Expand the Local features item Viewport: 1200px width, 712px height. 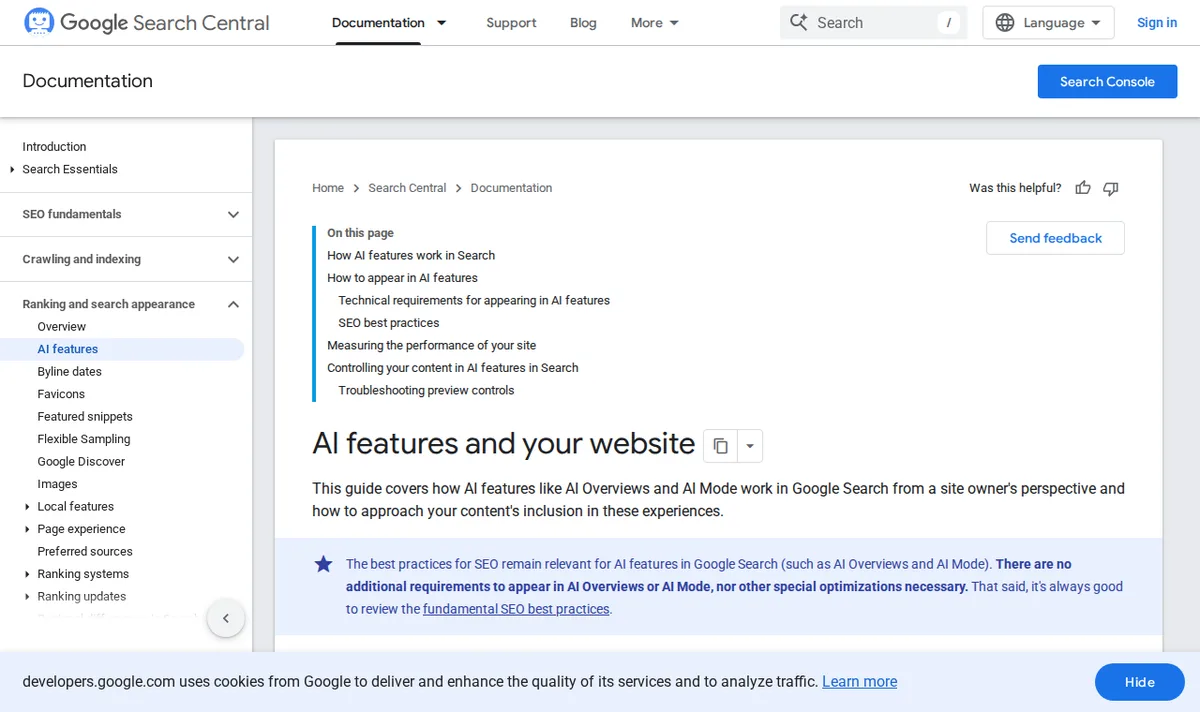(27, 506)
